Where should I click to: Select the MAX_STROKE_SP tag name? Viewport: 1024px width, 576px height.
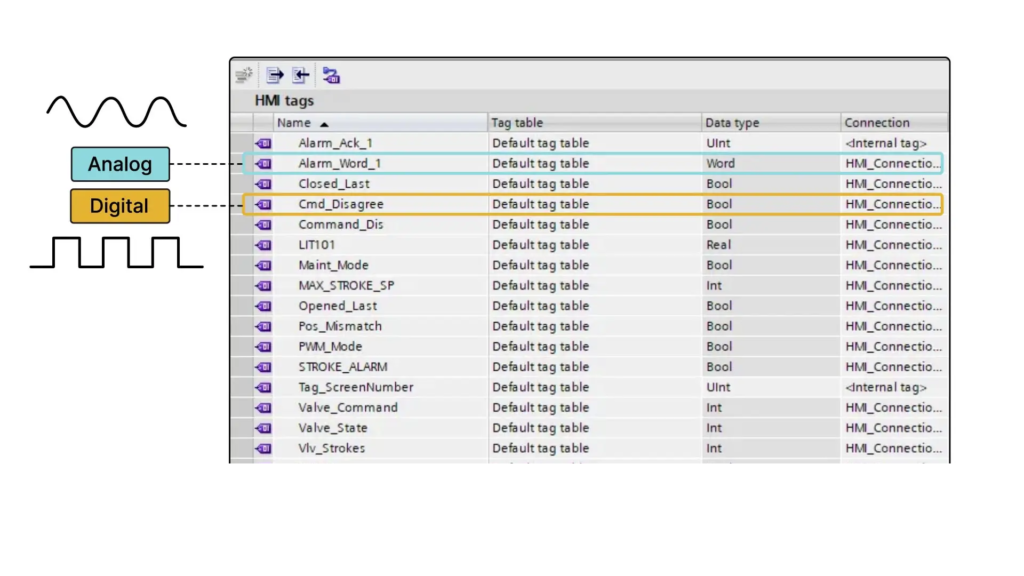click(x=346, y=286)
